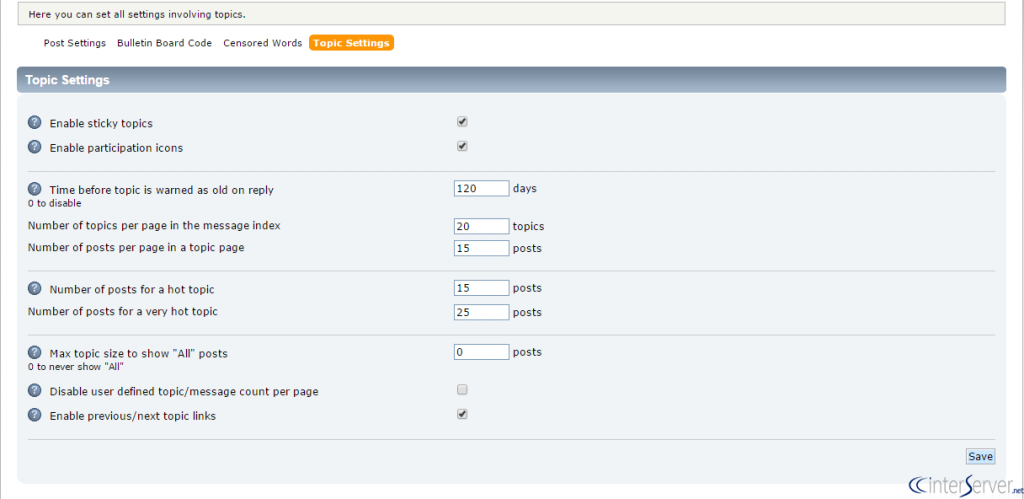The image size is (1024, 499).
Task: Click the Topic Settings section header
Action: (511, 80)
